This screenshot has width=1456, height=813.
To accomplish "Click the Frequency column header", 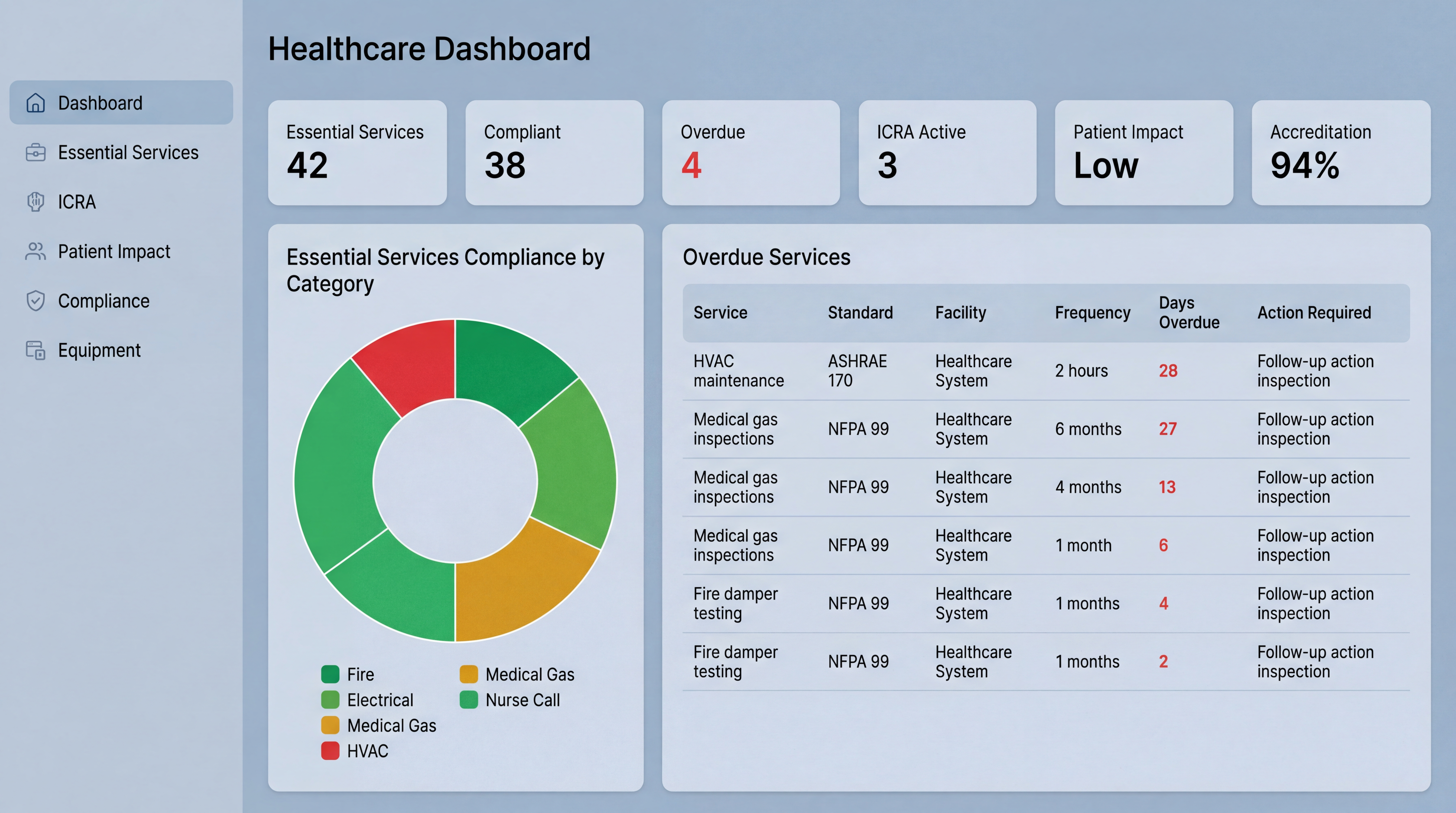I will (x=1092, y=313).
